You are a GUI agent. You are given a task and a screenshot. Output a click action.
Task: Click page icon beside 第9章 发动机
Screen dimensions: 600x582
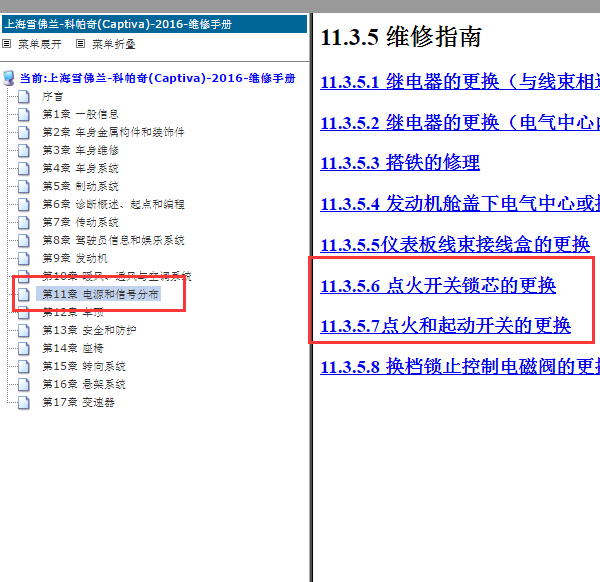click(24, 258)
